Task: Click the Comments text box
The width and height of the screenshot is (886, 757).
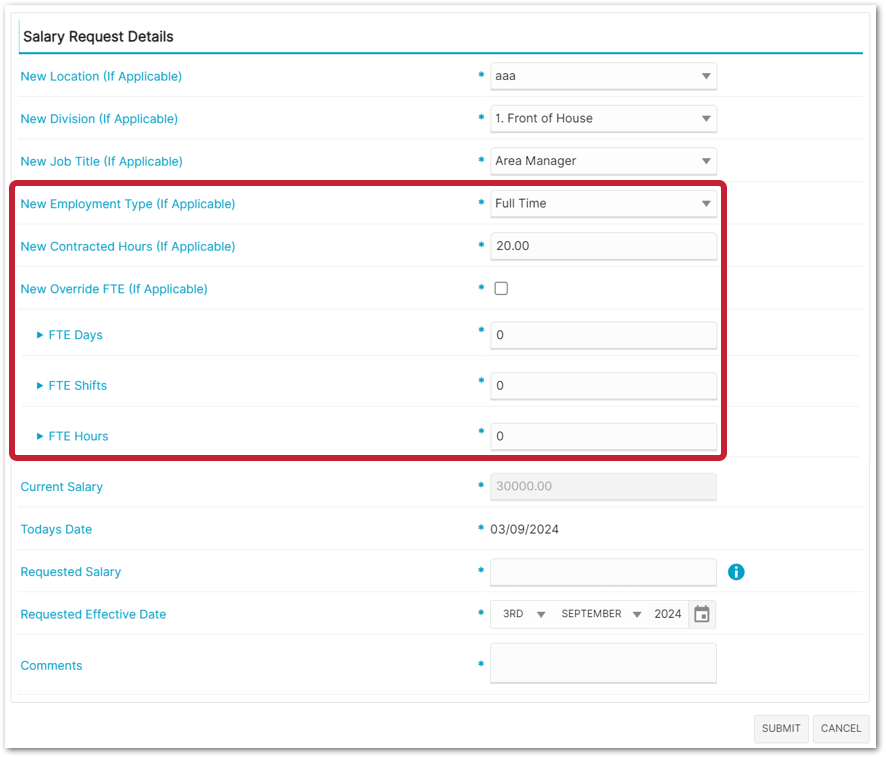Action: tap(603, 663)
